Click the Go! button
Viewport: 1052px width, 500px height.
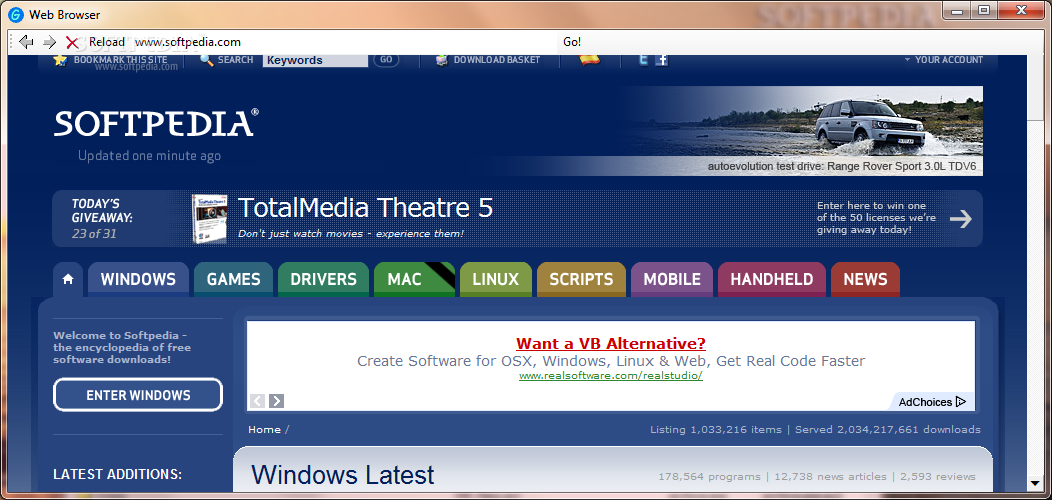[x=572, y=42]
